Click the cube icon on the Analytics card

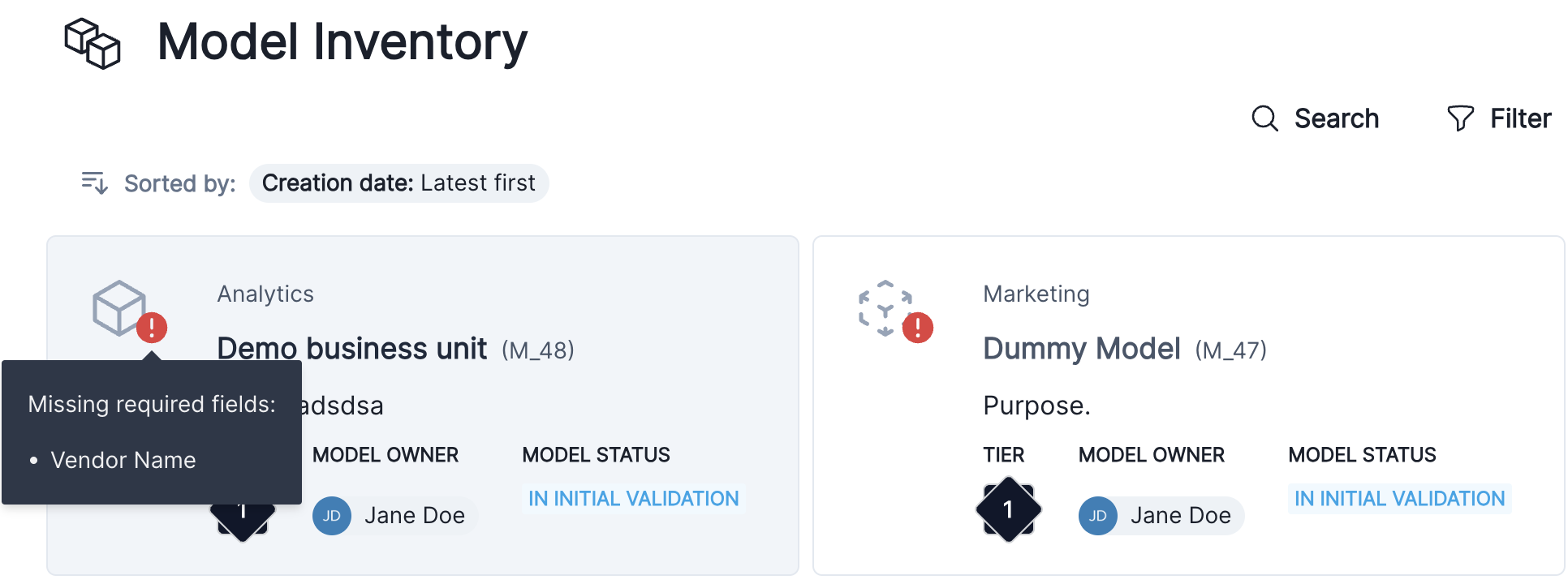[x=120, y=308]
